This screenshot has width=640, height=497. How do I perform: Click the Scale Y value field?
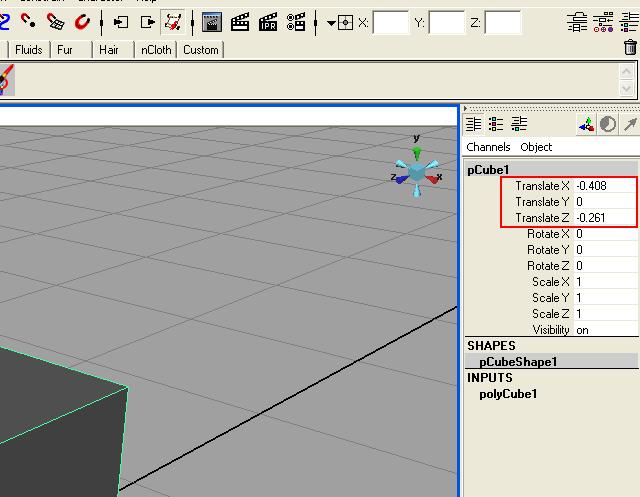click(x=606, y=298)
